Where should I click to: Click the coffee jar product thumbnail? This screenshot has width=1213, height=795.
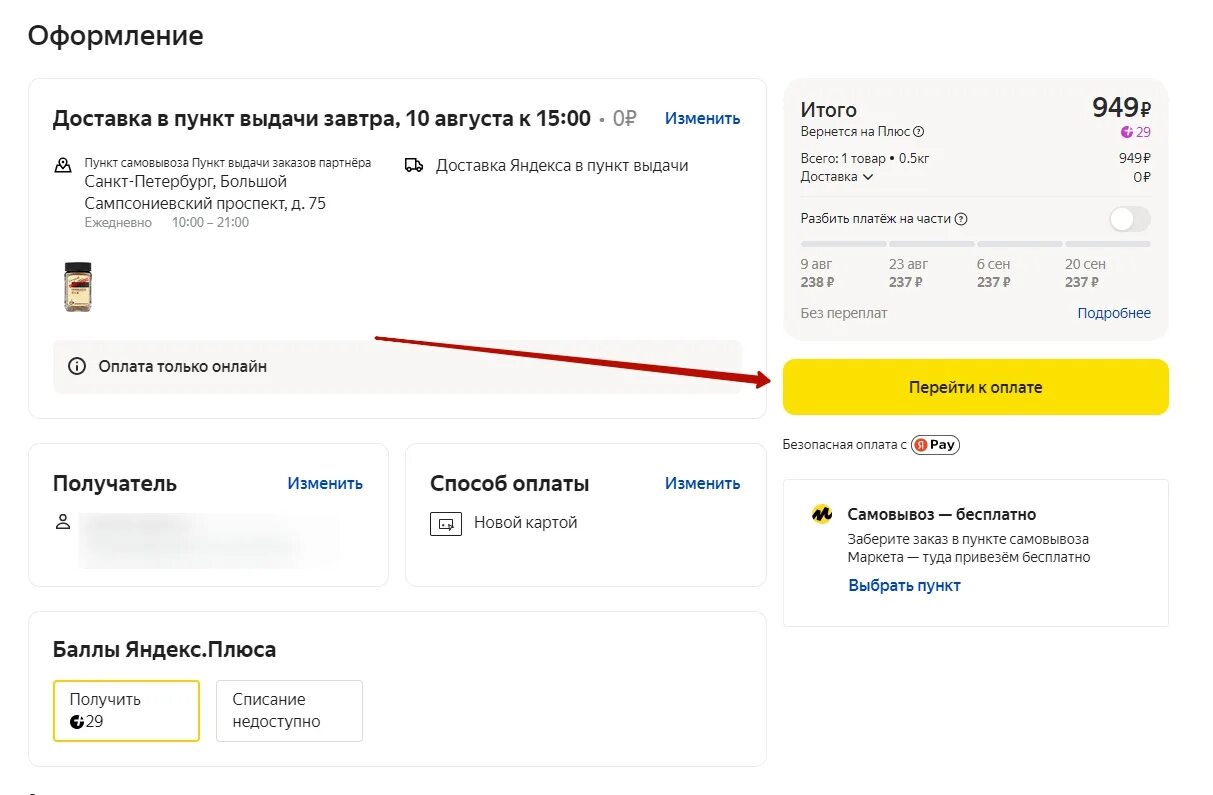coord(77,287)
